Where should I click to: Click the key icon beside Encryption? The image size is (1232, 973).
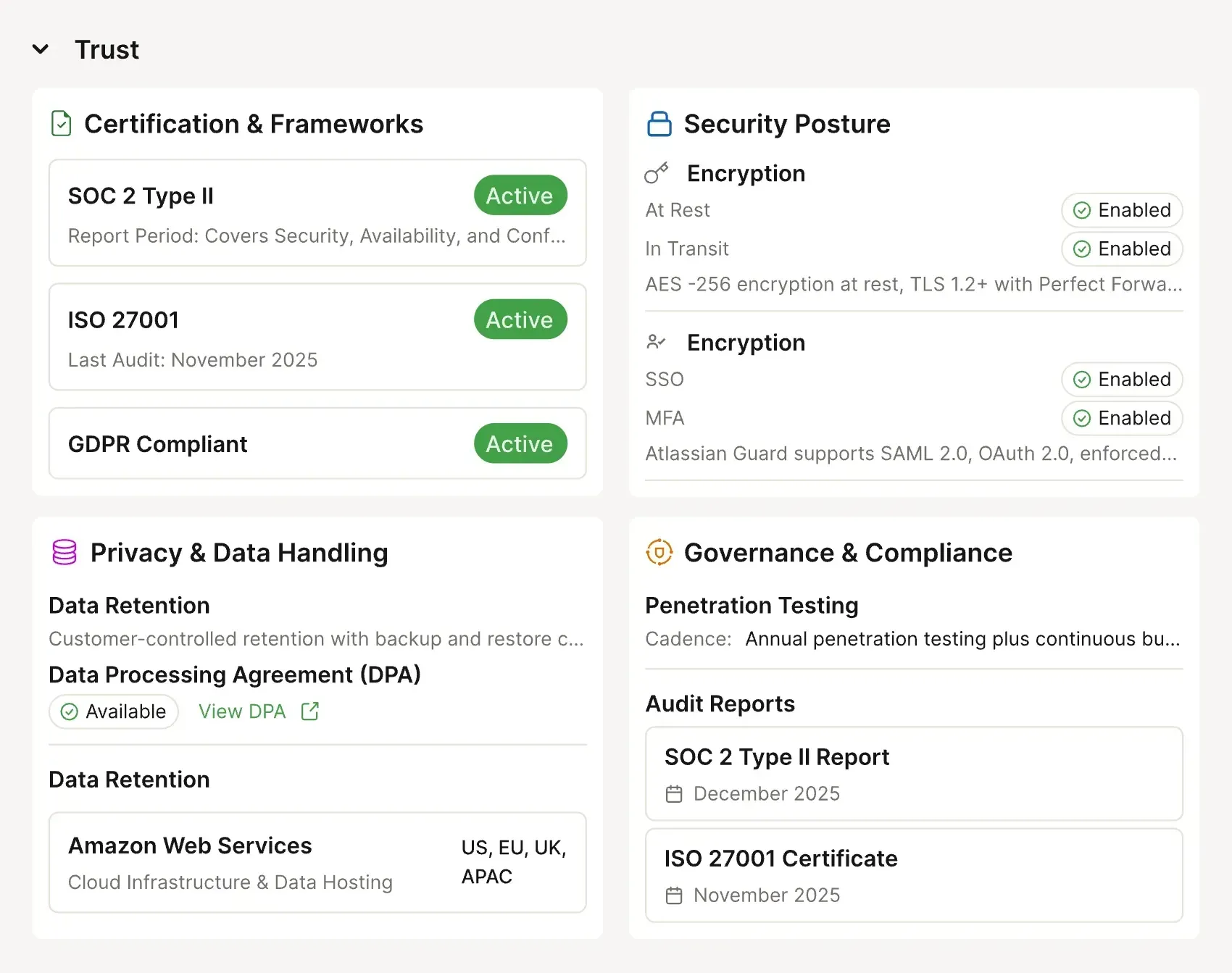pos(656,173)
